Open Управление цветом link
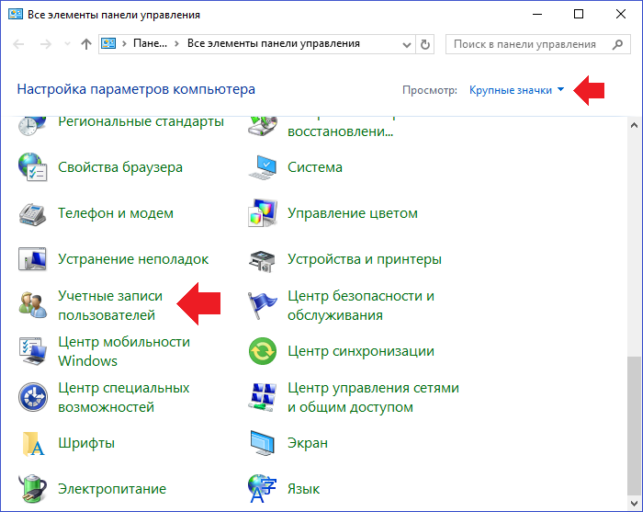The image size is (643, 512). pyautogui.click(x=353, y=213)
